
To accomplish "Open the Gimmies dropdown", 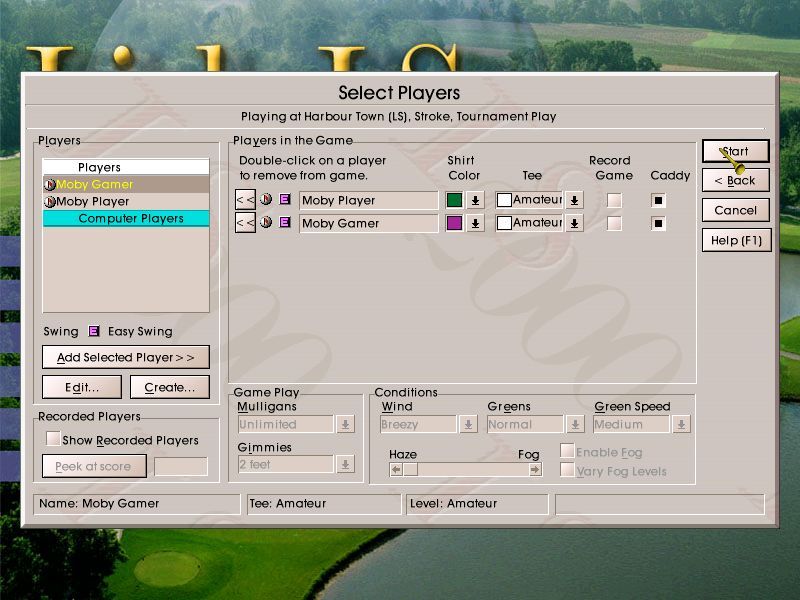I will click(x=346, y=464).
